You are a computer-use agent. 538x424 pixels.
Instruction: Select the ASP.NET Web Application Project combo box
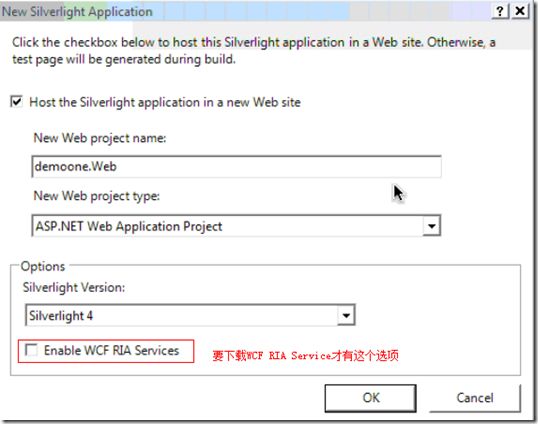pos(236,226)
